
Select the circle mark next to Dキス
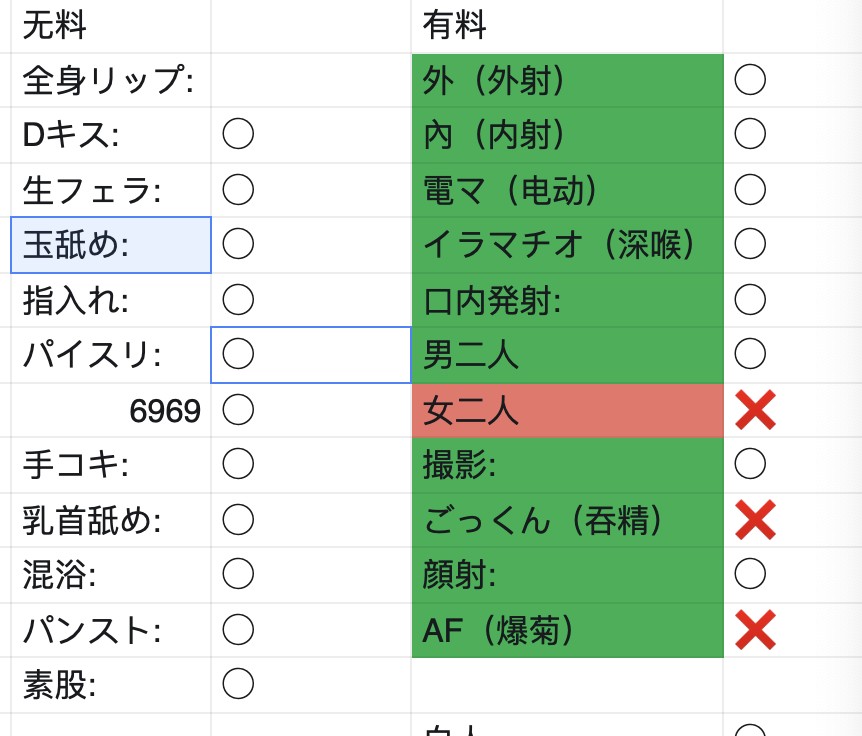[x=238, y=134]
